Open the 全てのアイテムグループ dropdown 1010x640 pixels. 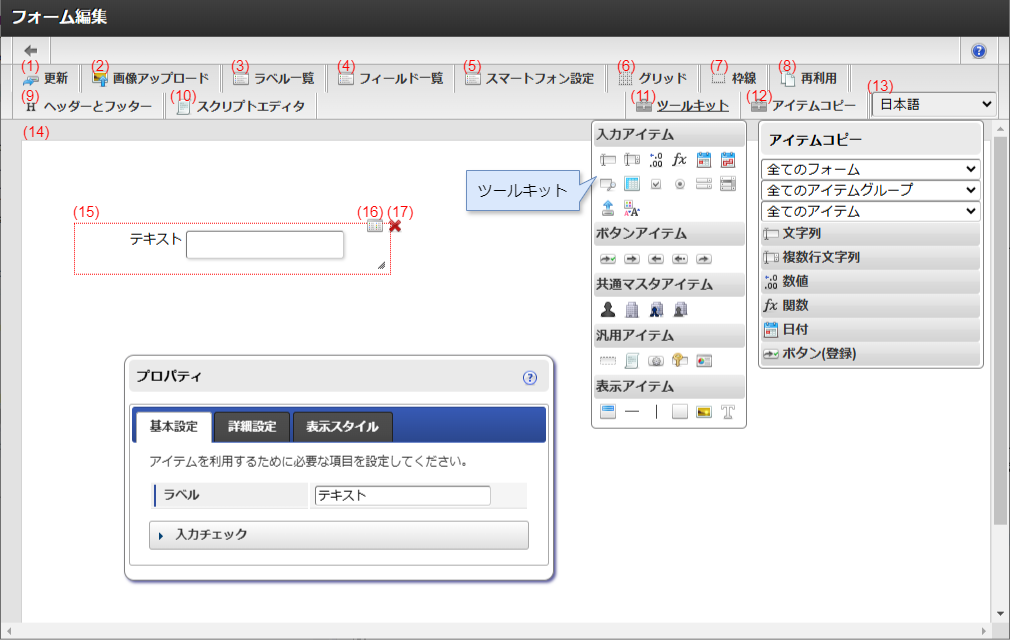pyautogui.click(x=871, y=190)
